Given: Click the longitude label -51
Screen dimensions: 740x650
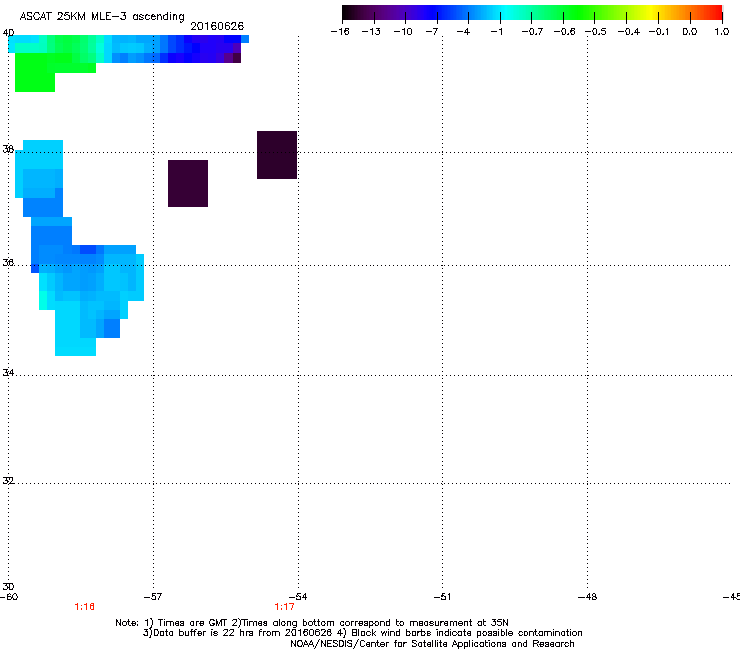Looking at the screenshot, I should click(x=442, y=597).
